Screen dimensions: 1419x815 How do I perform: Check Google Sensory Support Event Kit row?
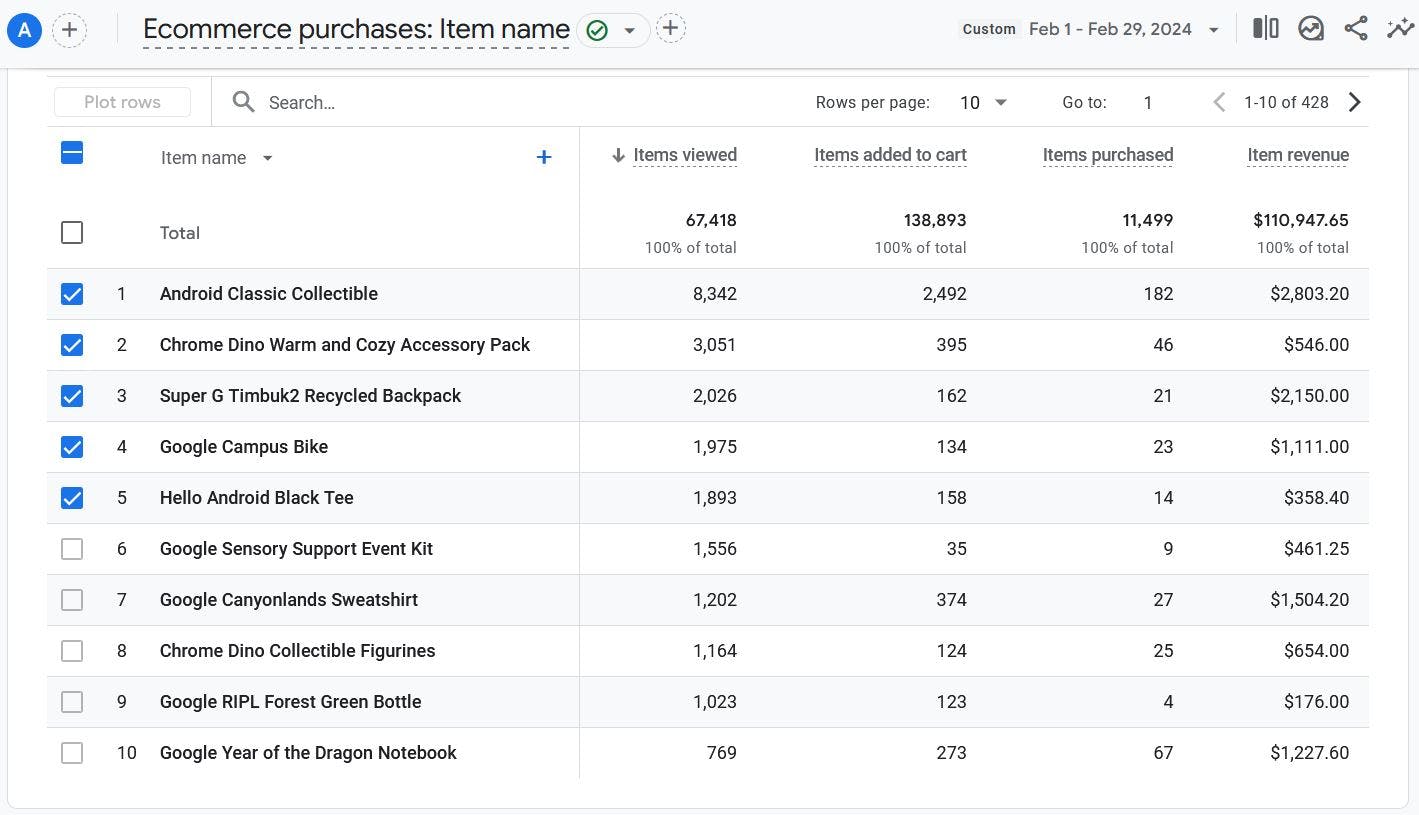tap(72, 549)
